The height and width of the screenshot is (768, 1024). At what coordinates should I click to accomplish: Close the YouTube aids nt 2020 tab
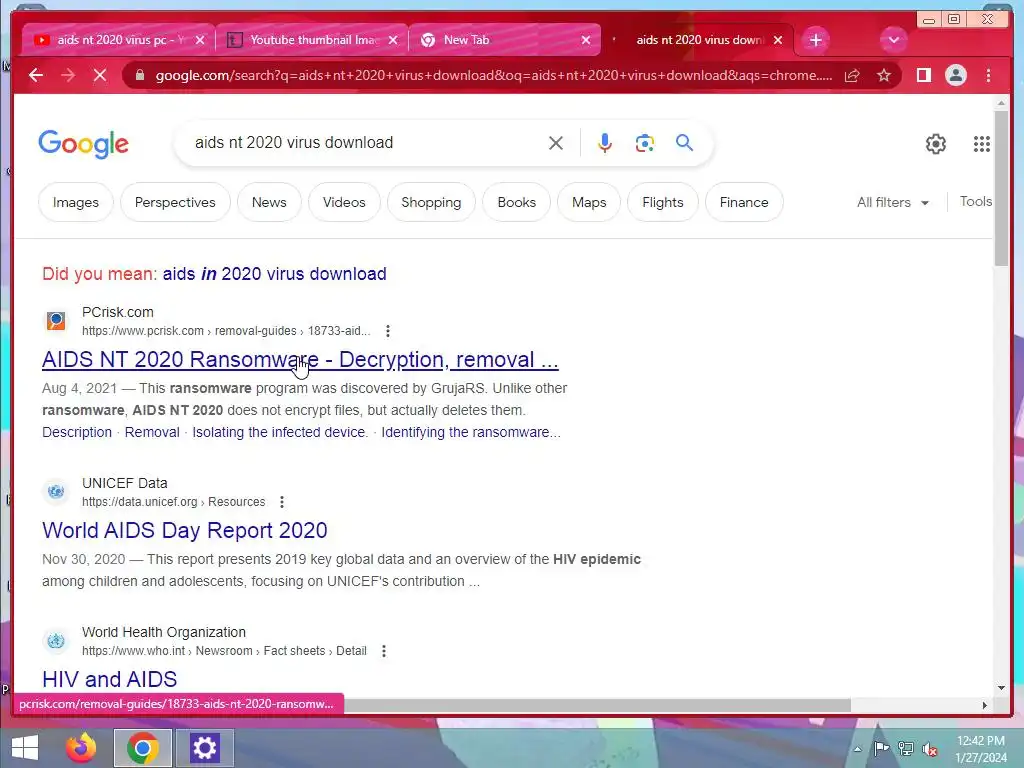200,40
